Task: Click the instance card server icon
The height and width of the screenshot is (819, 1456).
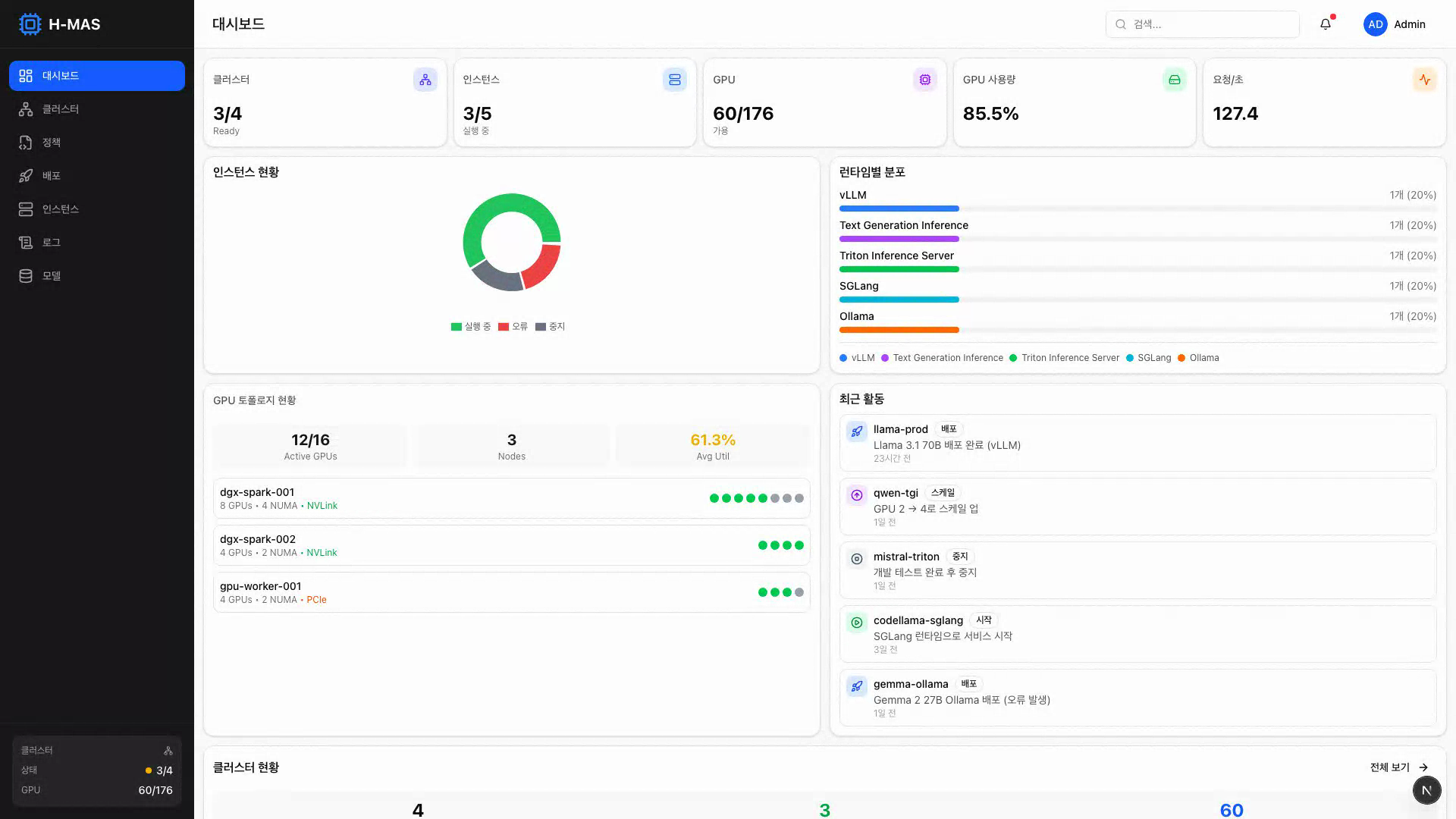Action: tap(674, 80)
